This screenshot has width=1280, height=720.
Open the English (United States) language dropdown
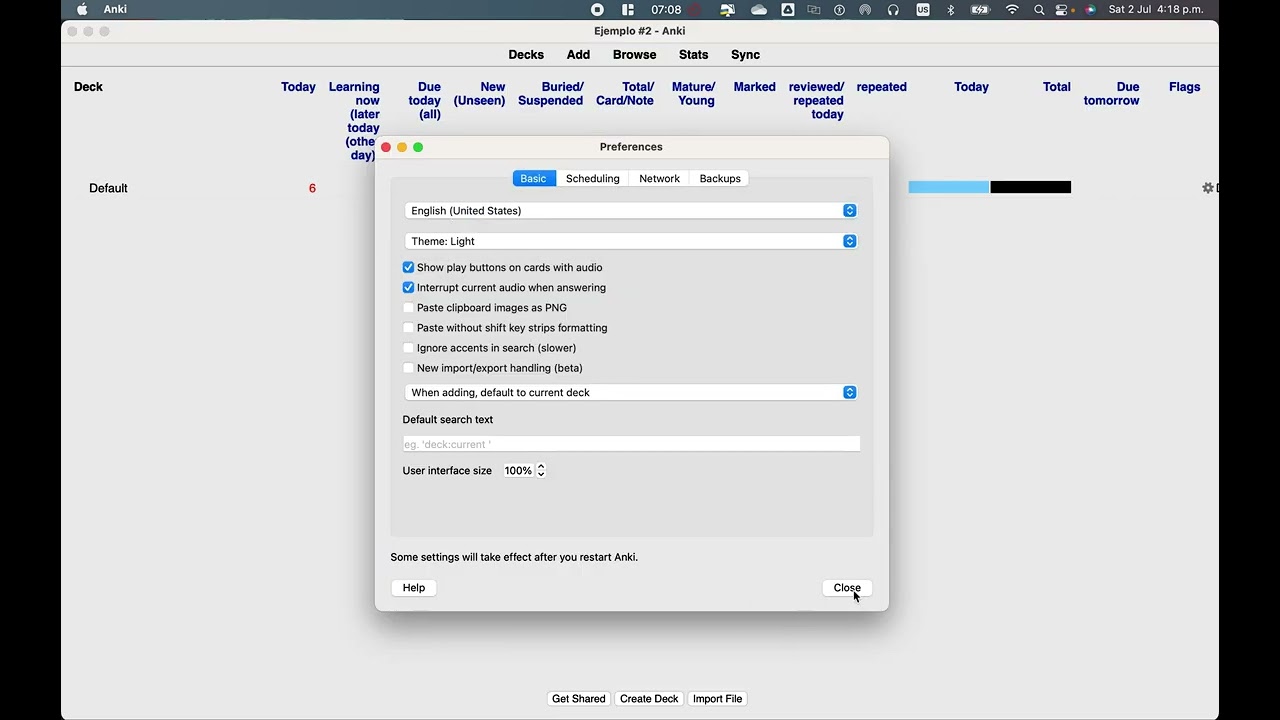pos(631,211)
